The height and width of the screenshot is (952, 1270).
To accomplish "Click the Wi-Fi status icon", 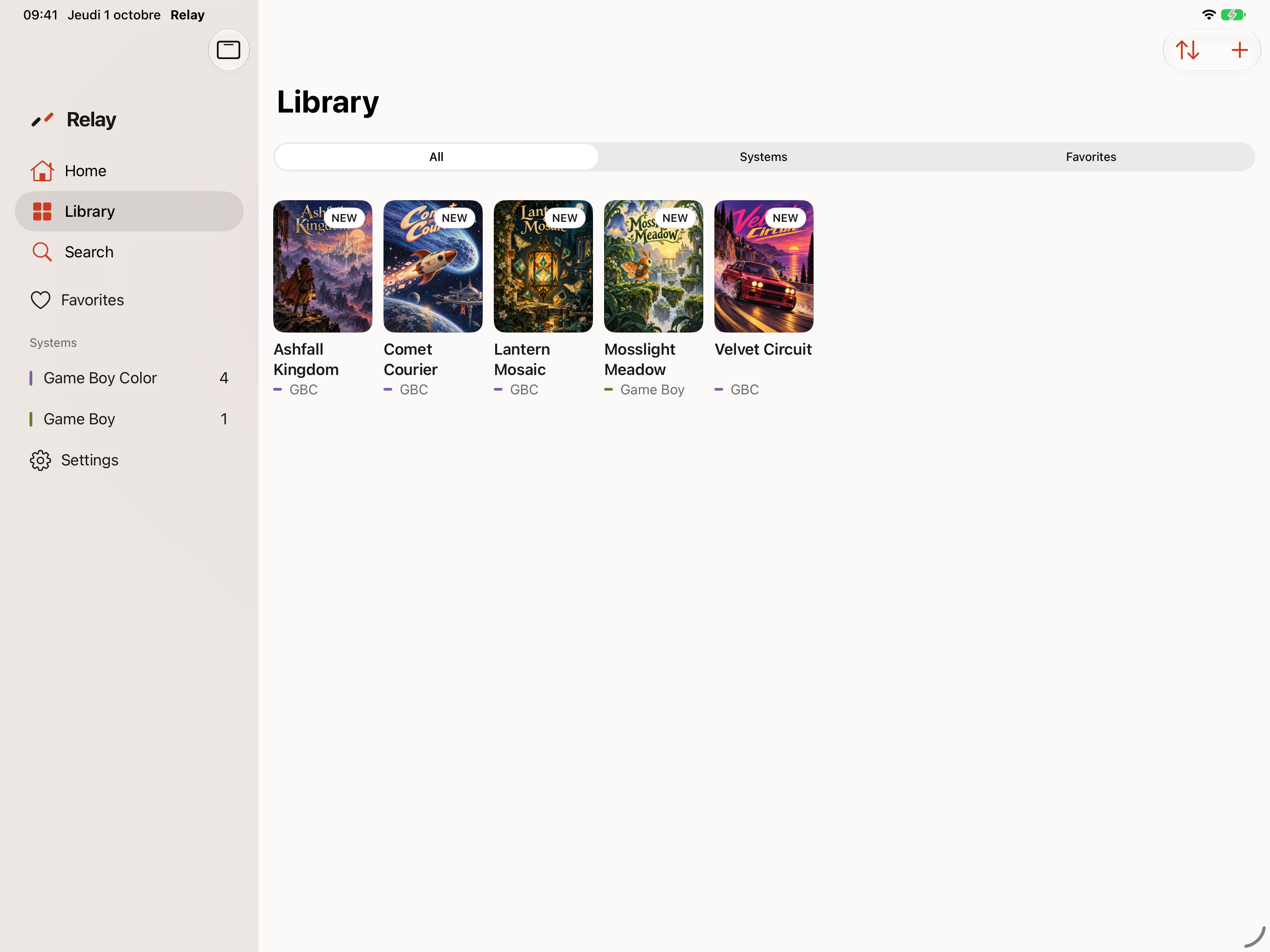I will tap(1208, 15).
